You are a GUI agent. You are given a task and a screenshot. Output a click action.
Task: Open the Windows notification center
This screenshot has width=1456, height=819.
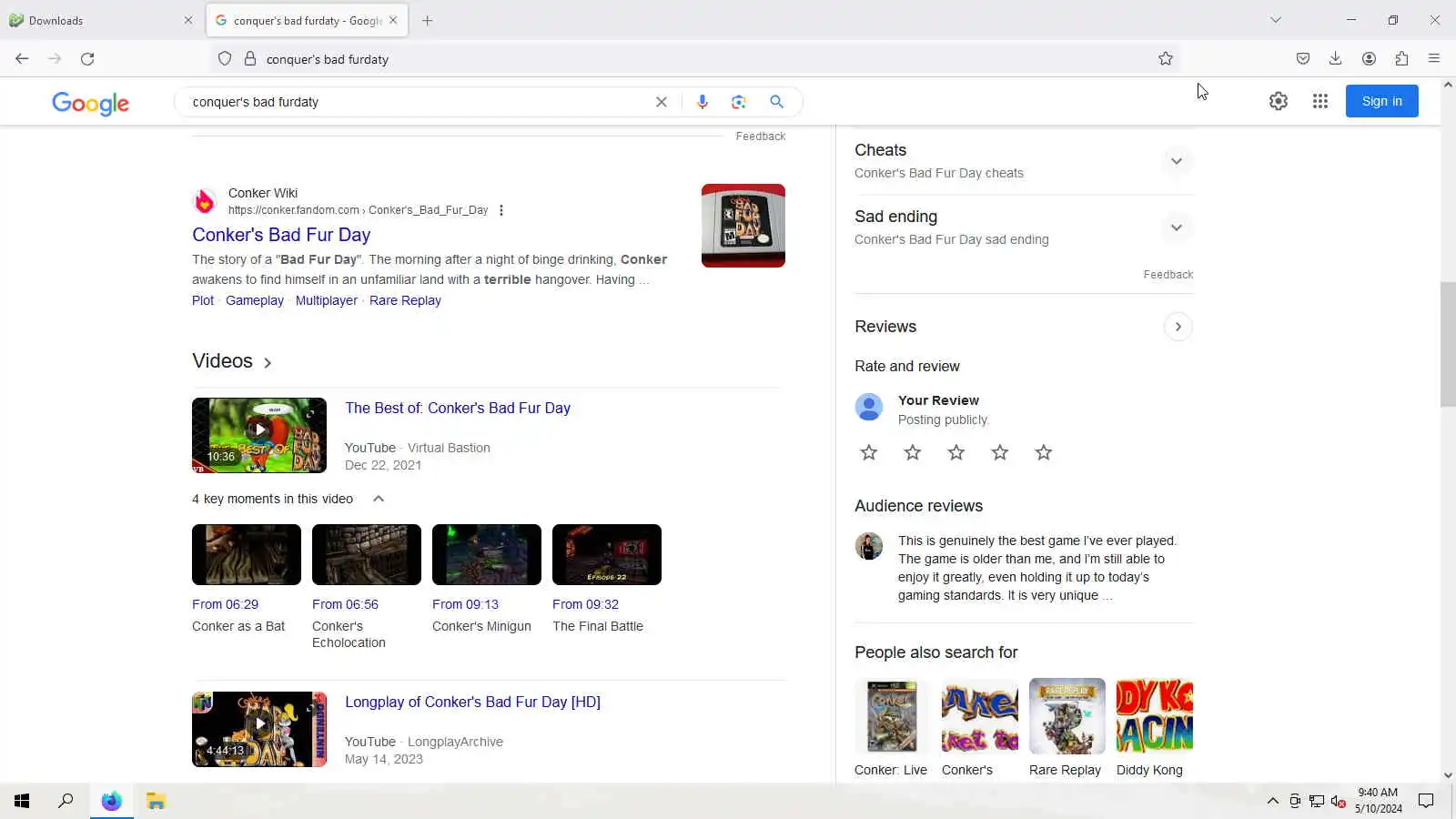coord(1426,801)
